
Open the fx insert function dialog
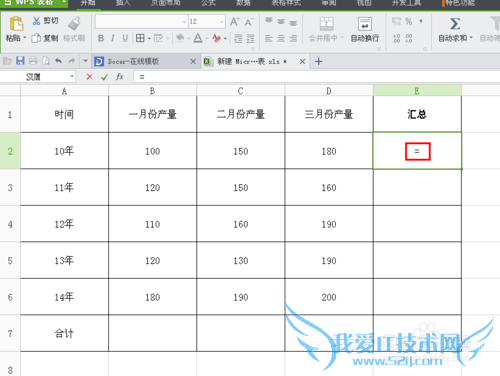pos(119,77)
